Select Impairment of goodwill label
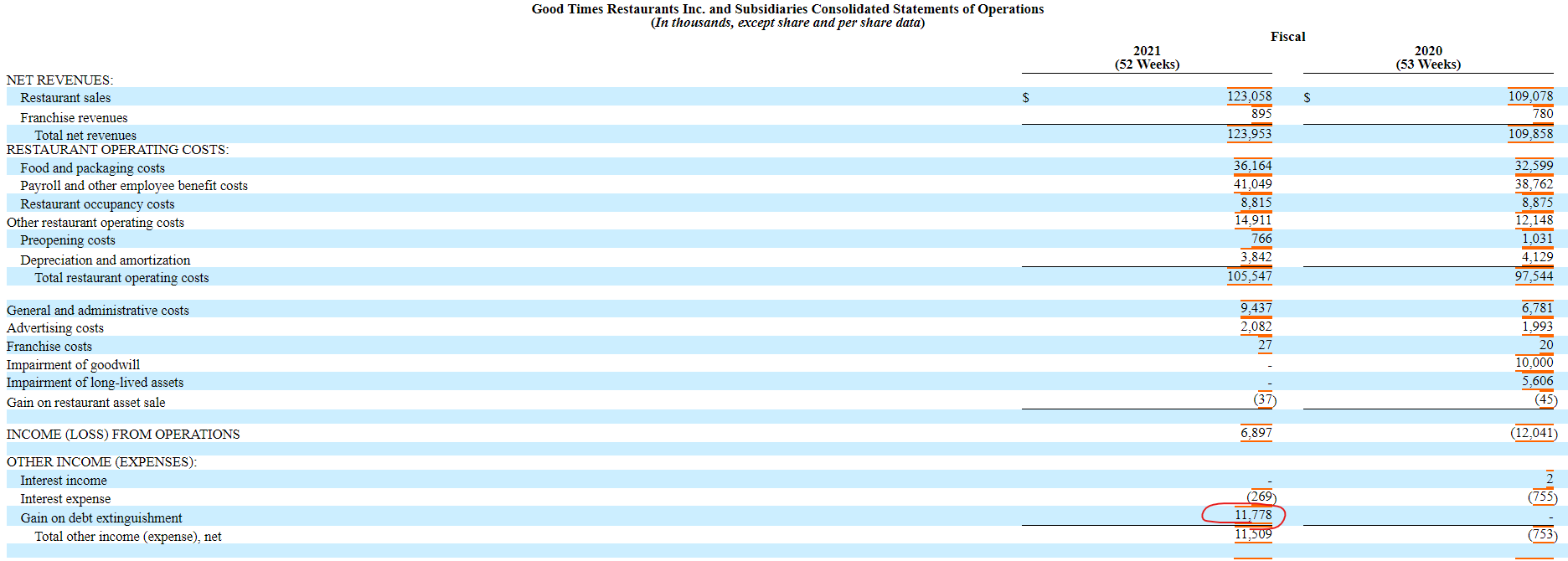This screenshot has width=1568, height=561. [x=73, y=365]
